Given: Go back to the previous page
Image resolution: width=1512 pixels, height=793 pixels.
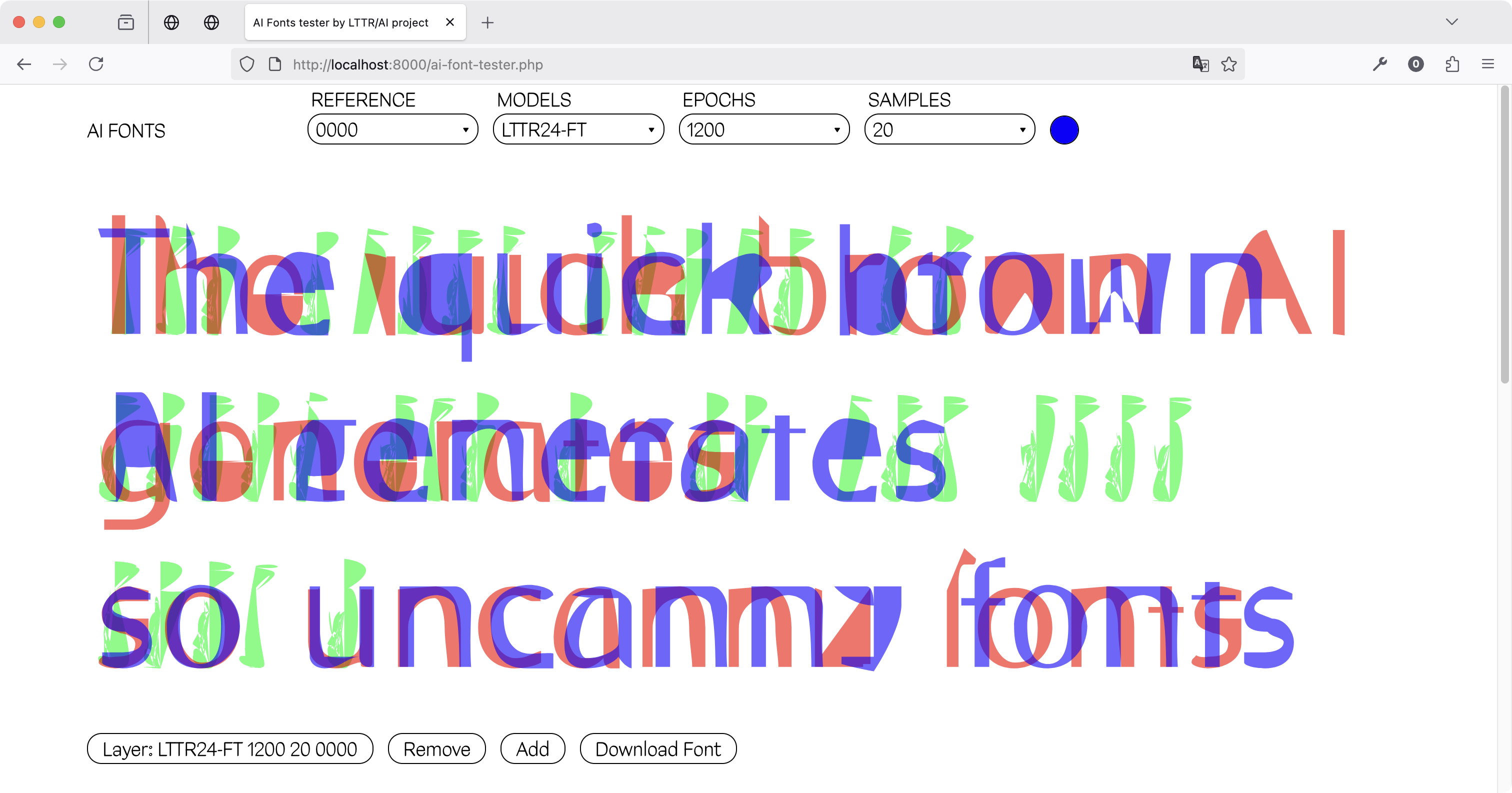Looking at the screenshot, I should click(24, 64).
